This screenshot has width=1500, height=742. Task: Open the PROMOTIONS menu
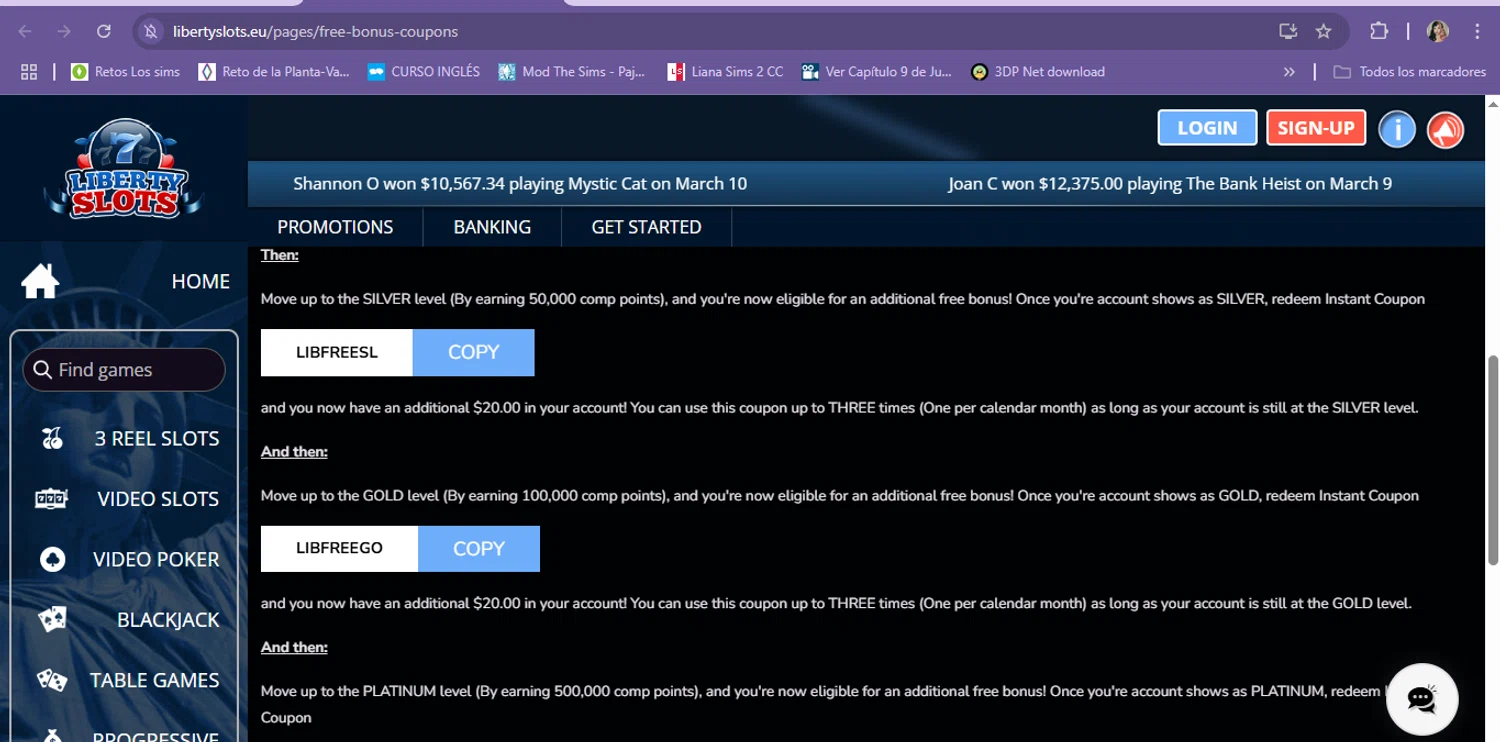(x=335, y=227)
